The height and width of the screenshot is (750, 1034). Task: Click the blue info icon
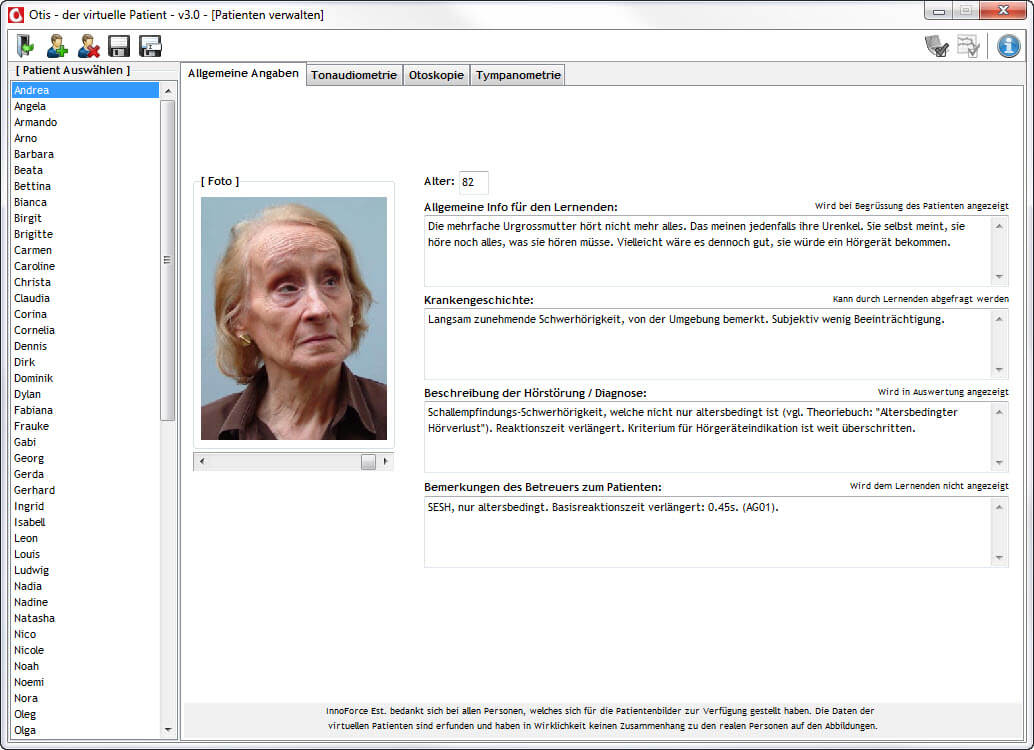(1008, 46)
